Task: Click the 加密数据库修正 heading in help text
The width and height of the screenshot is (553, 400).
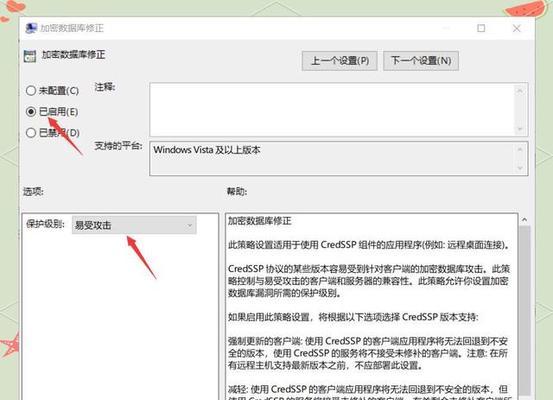Action: pyautogui.click(x=260, y=221)
